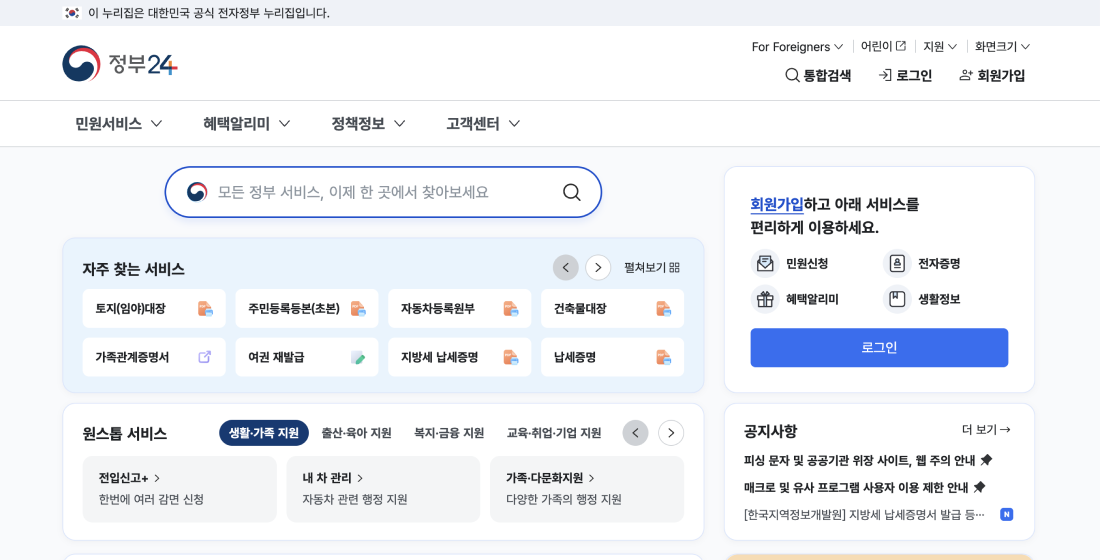Open the 화면크기 dropdown
The width and height of the screenshot is (1100, 560).
(x=1002, y=47)
